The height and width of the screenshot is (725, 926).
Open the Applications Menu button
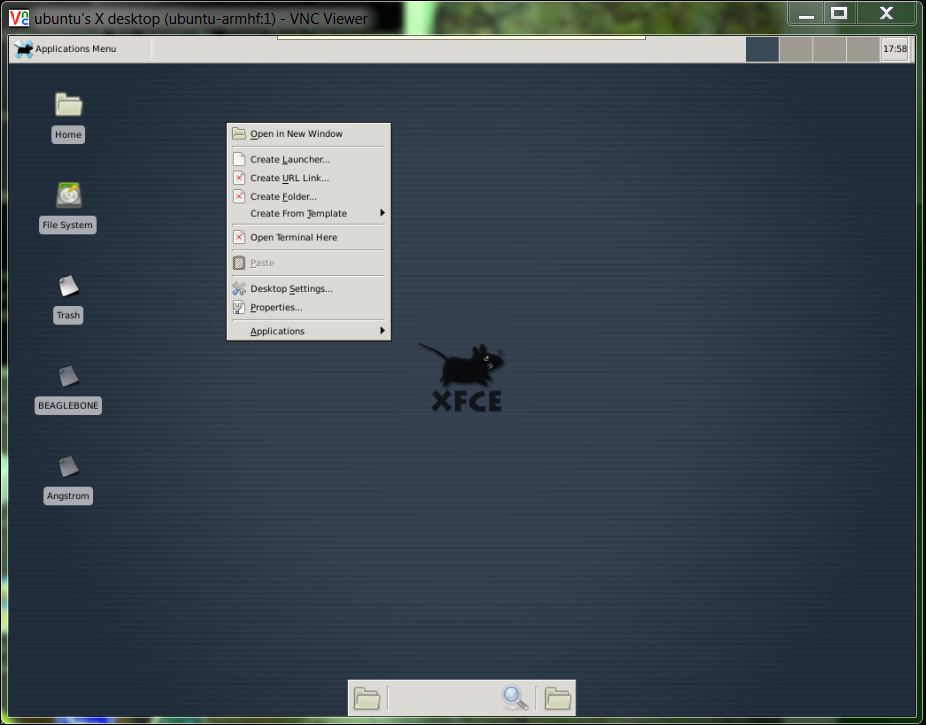click(x=66, y=49)
